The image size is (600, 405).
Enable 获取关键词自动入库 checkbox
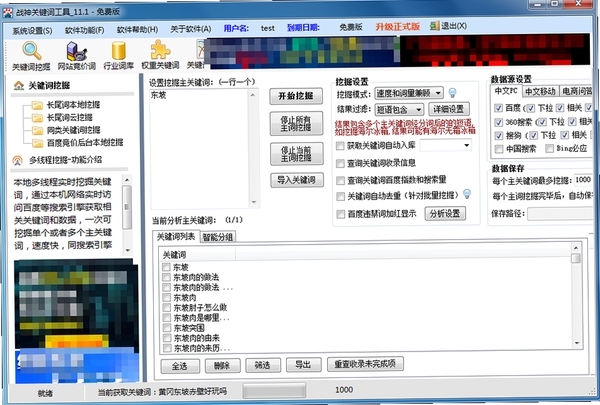click(x=340, y=145)
